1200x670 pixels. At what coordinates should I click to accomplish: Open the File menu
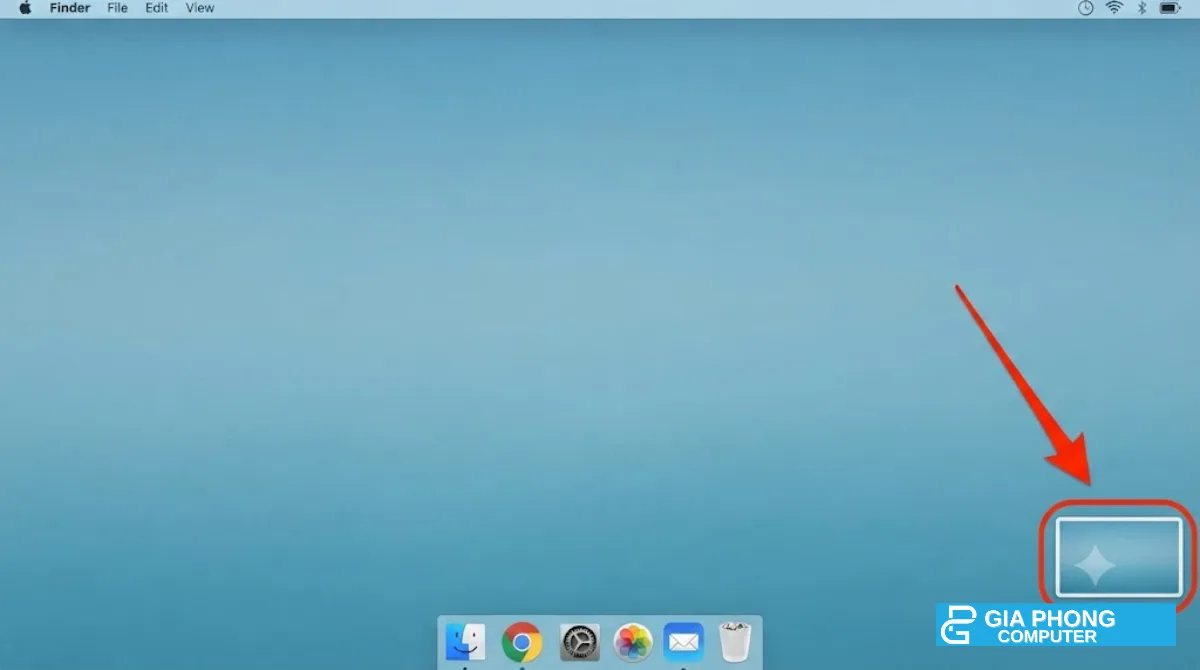[x=117, y=8]
